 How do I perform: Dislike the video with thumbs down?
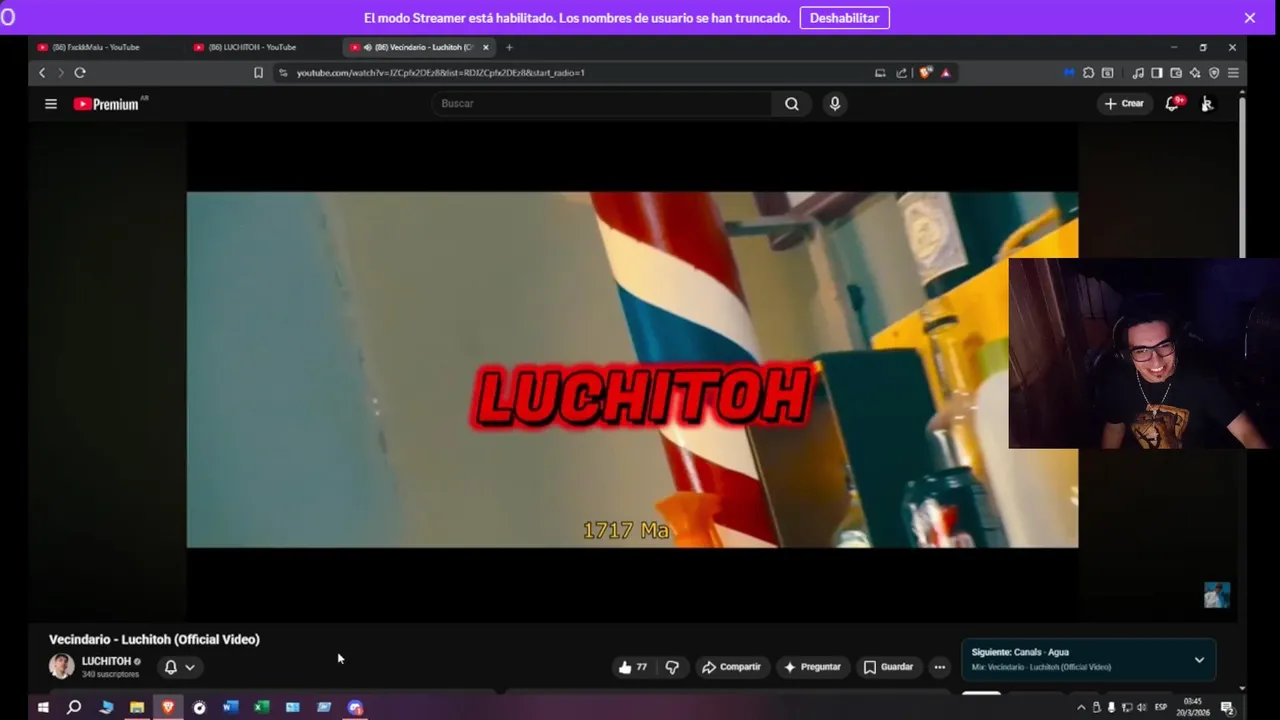click(672, 667)
